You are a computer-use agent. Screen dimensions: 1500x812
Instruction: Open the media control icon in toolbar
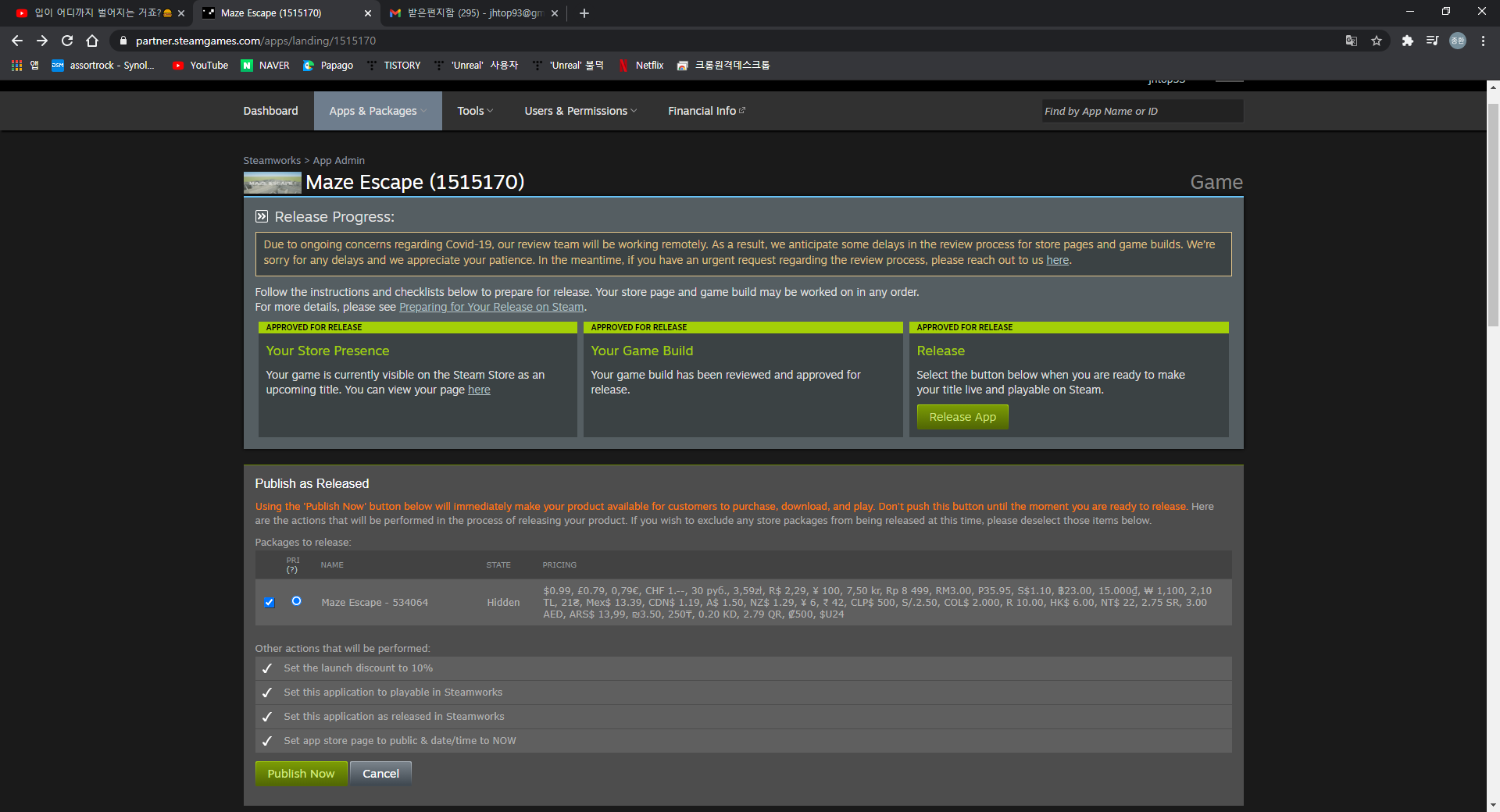(1433, 41)
